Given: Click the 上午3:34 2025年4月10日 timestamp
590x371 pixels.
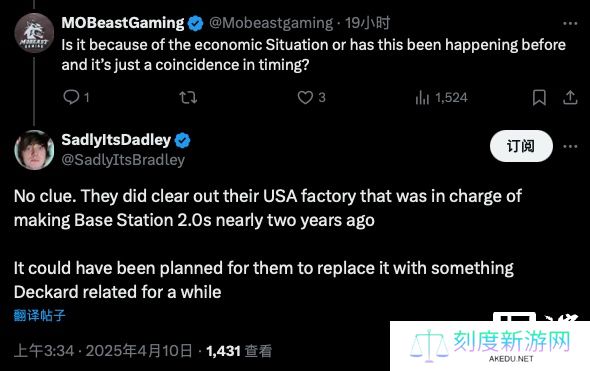Looking at the screenshot, I should [103, 351].
